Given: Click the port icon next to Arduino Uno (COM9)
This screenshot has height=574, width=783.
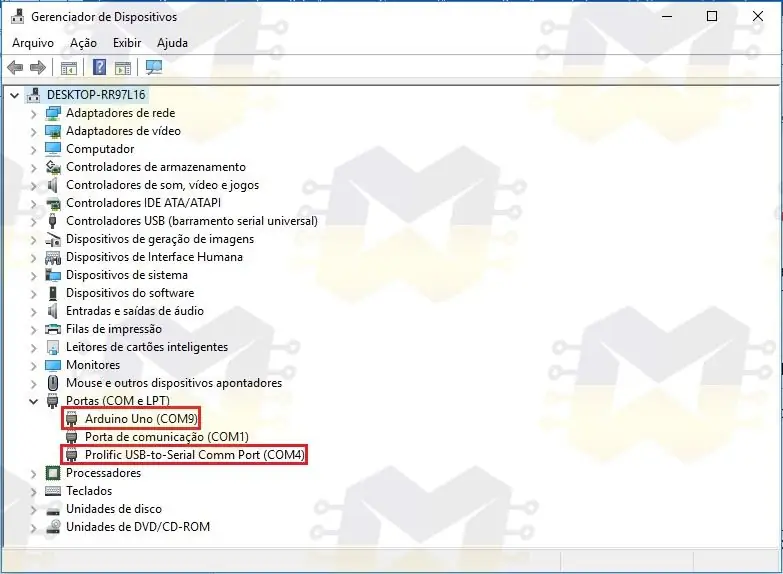Looking at the screenshot, I should click(72, 419).
